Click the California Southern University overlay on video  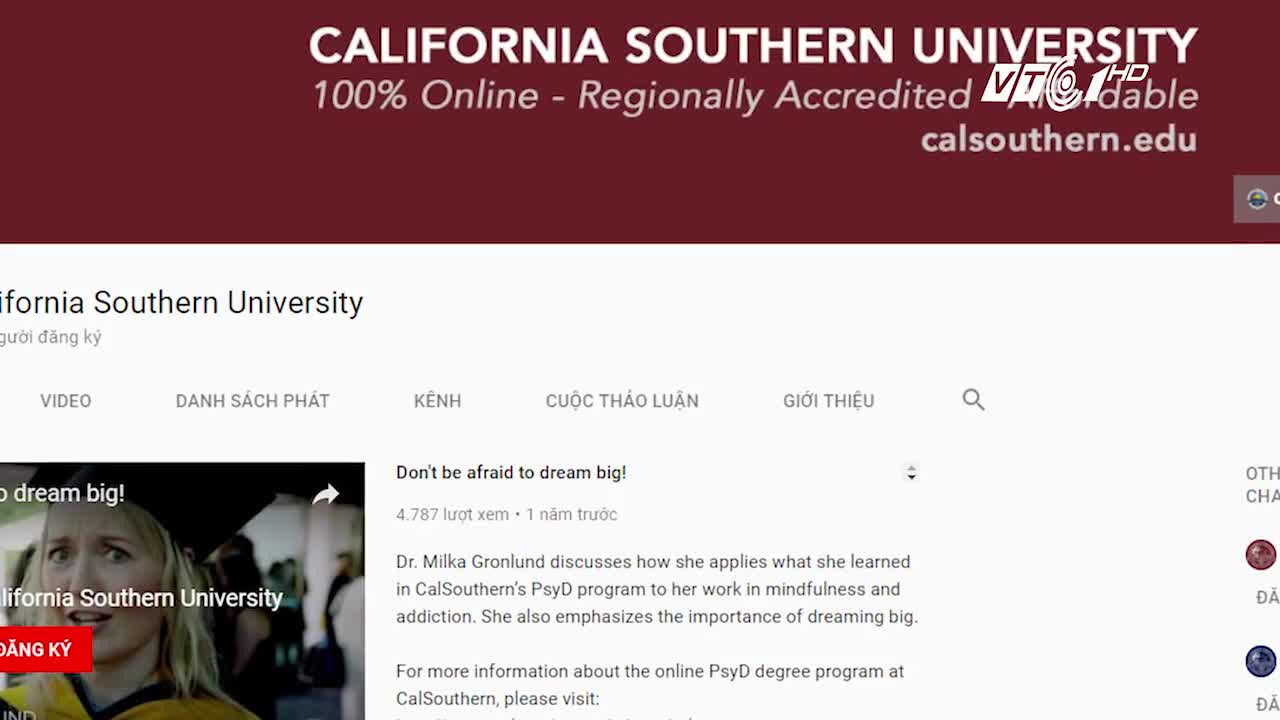pos(141,598)
